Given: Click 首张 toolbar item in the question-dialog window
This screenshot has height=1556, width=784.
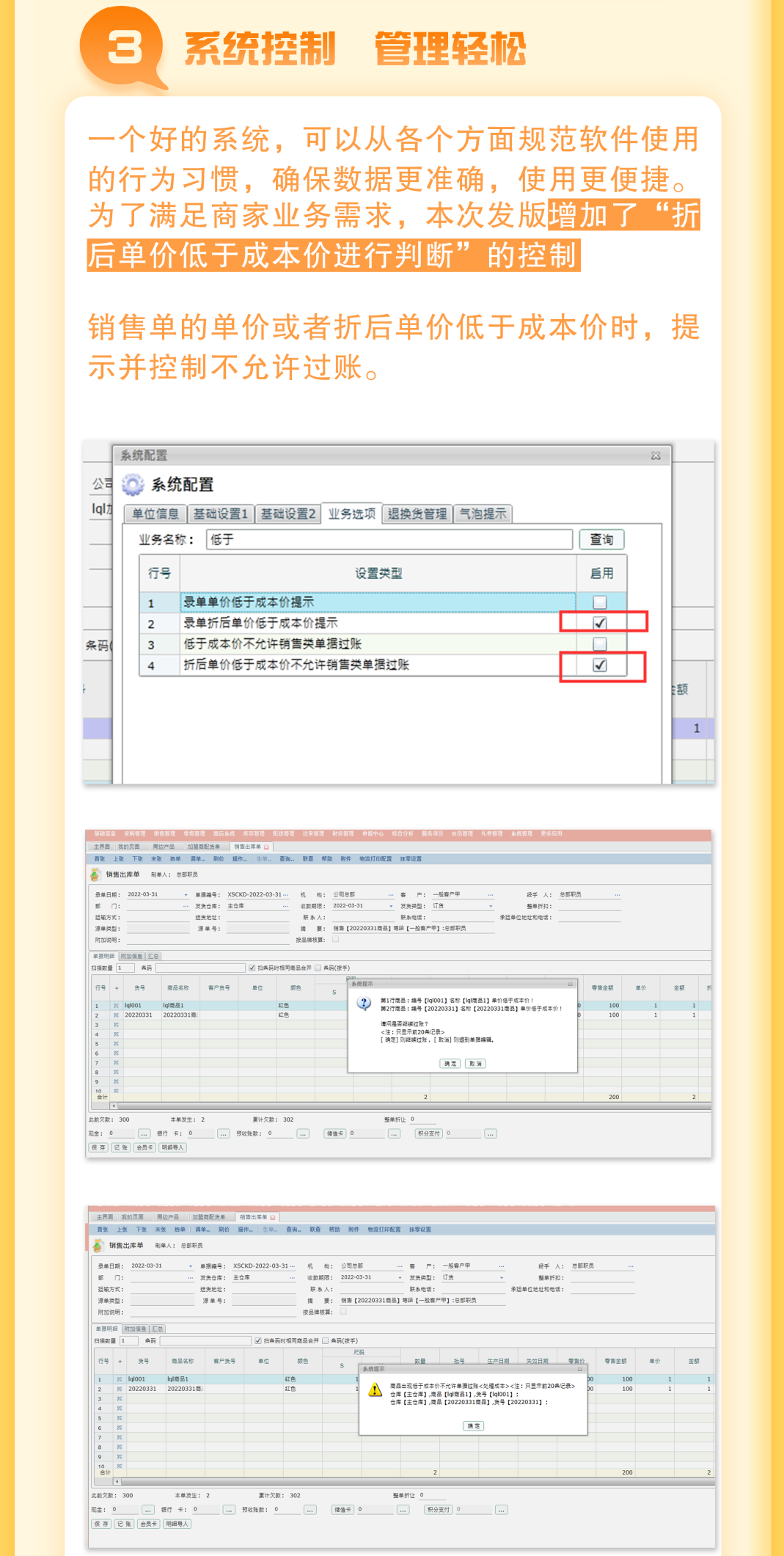Looking at the screenshot, I should (x=100, y=858).
